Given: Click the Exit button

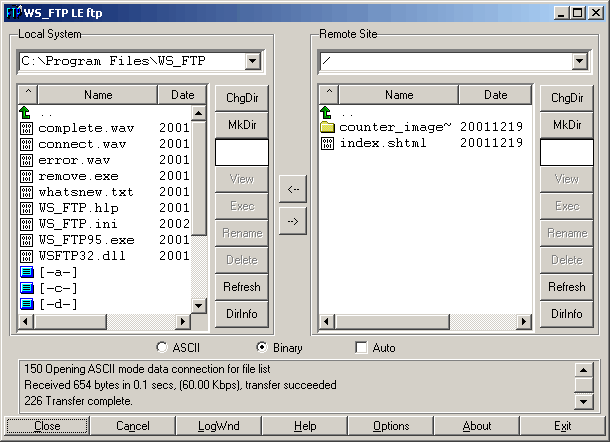Looking at the screenshot, I should (x=563, y=426).
